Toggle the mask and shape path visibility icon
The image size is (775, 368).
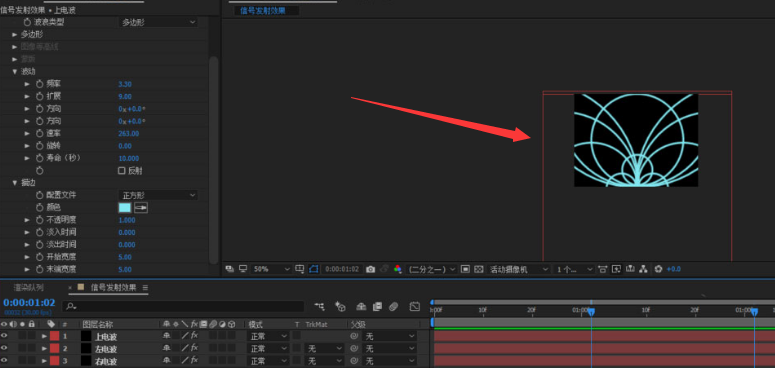314,269
